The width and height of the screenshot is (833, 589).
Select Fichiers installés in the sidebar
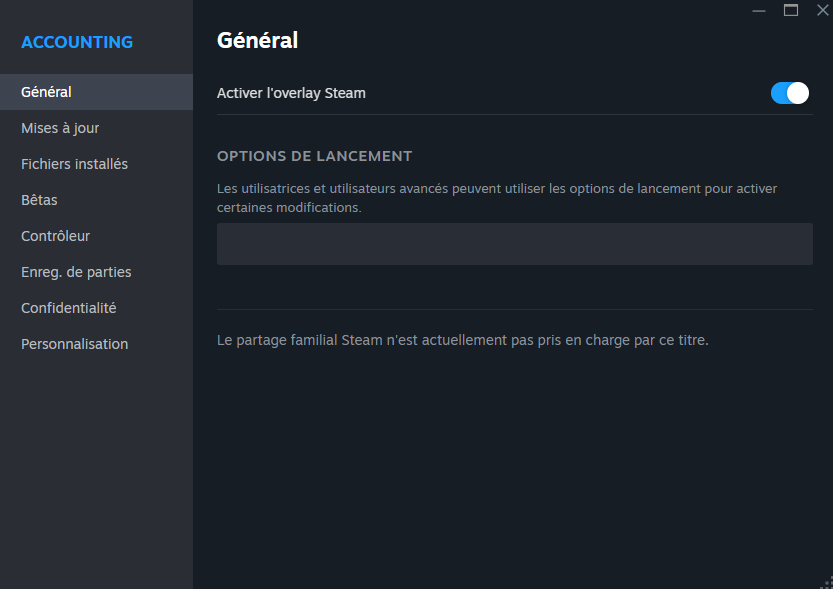pos(74,164)
